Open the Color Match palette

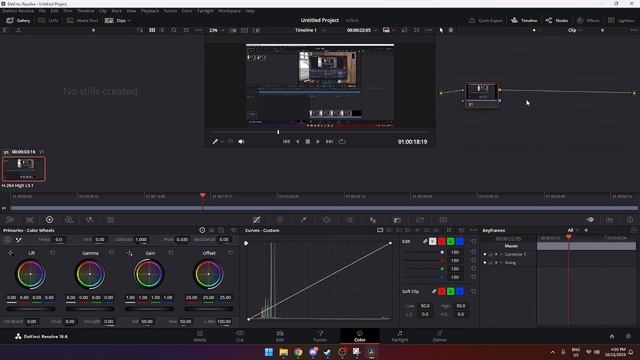point(30,220)
